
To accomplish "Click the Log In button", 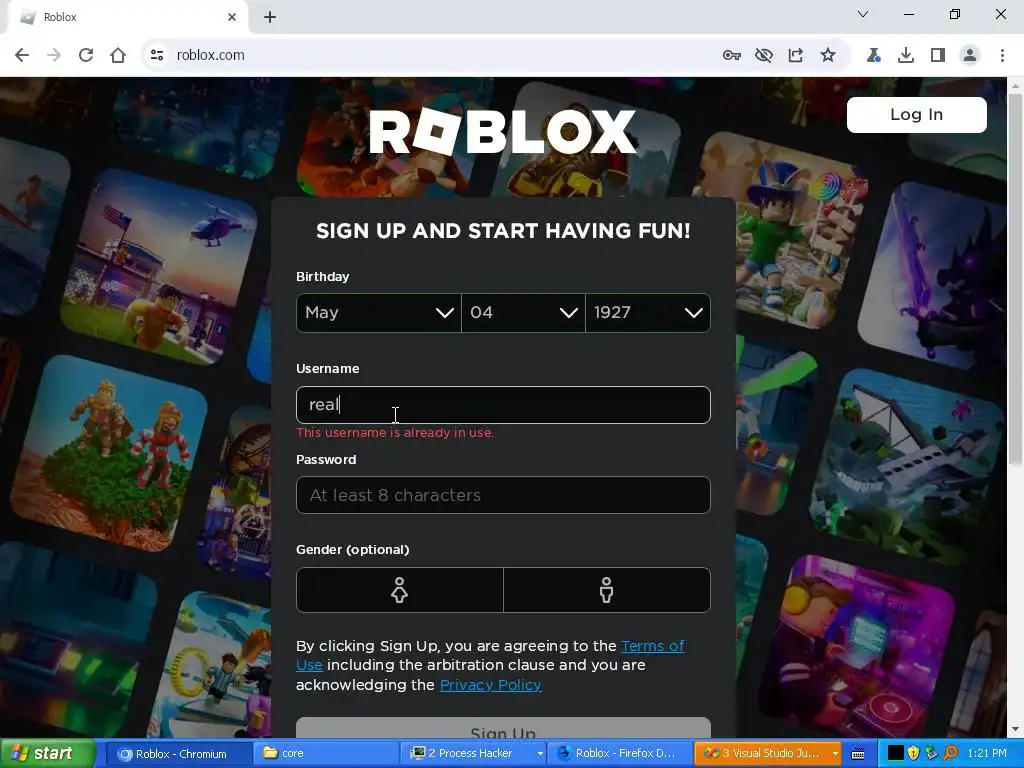I will [x=916, y=115].
